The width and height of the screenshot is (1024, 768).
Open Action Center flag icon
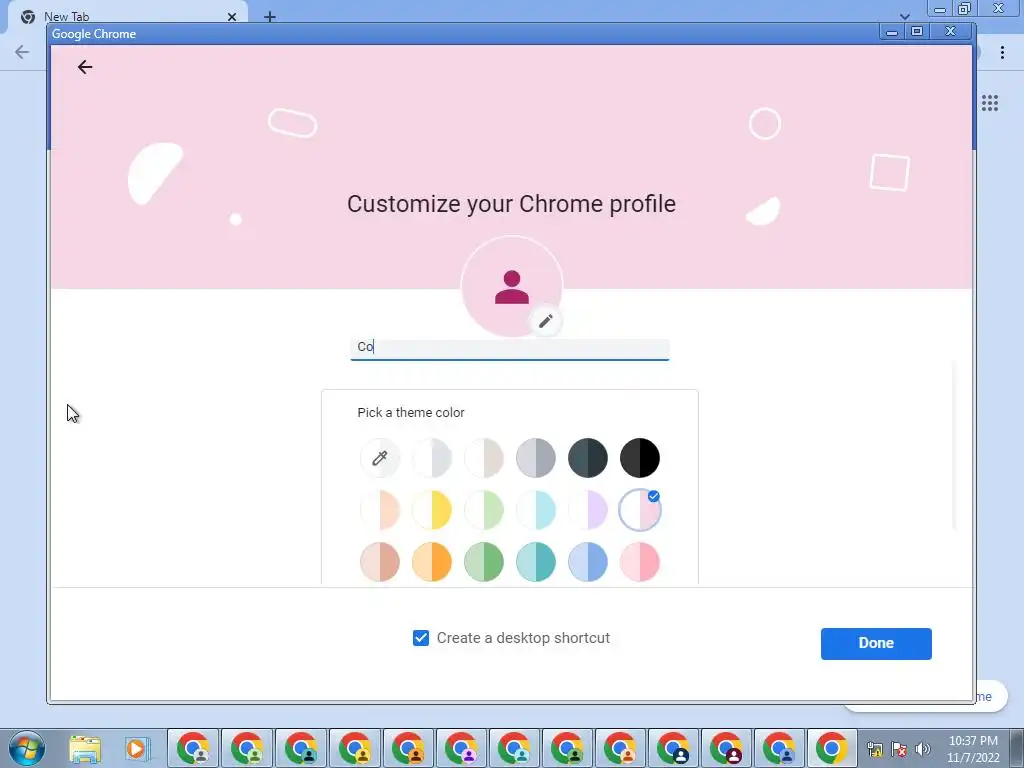point(899,749)
